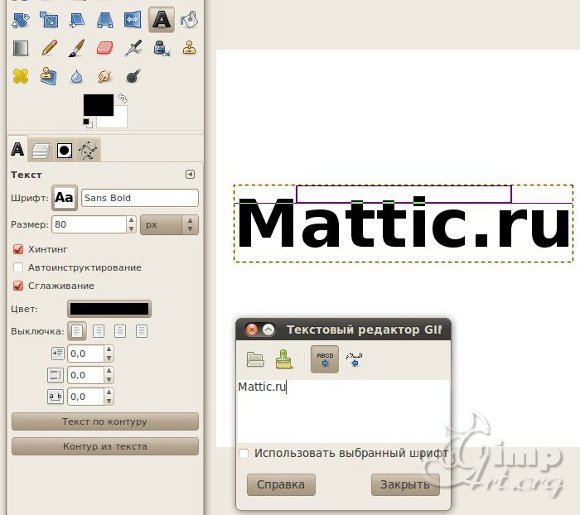
Task: Select filled justify alignment
Action: (x=142, y=331)
